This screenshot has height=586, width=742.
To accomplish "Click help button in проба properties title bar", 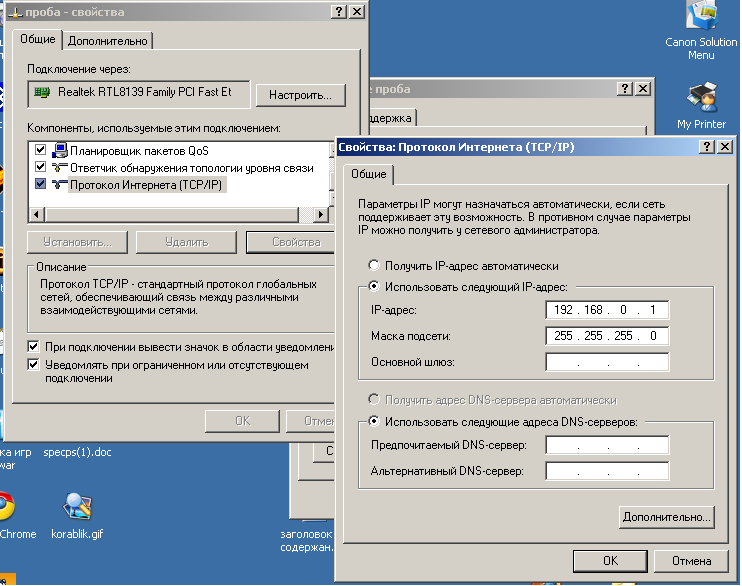I will (x=337, y=11).
